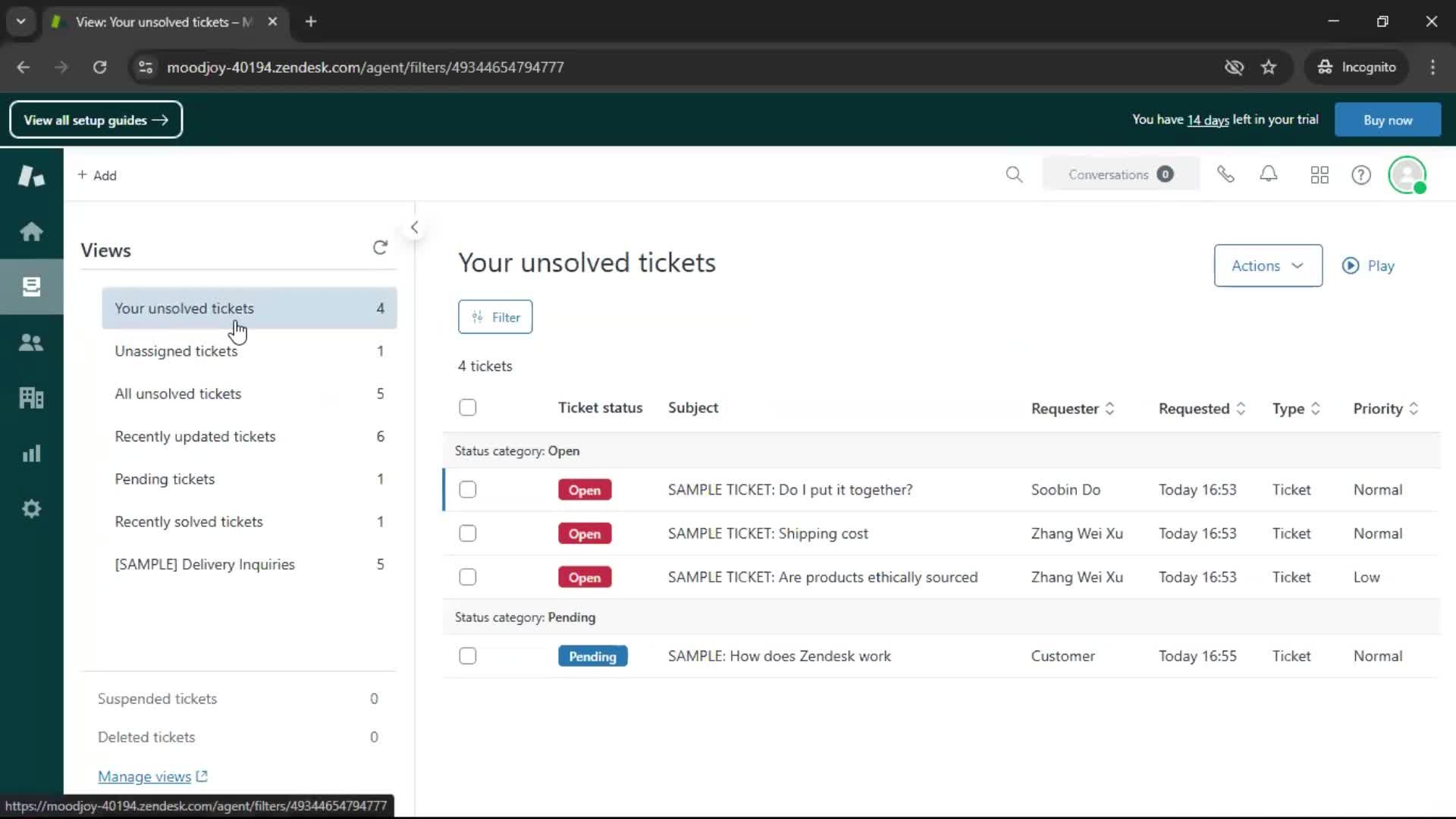Click the Subject column header

coord(693,408)
